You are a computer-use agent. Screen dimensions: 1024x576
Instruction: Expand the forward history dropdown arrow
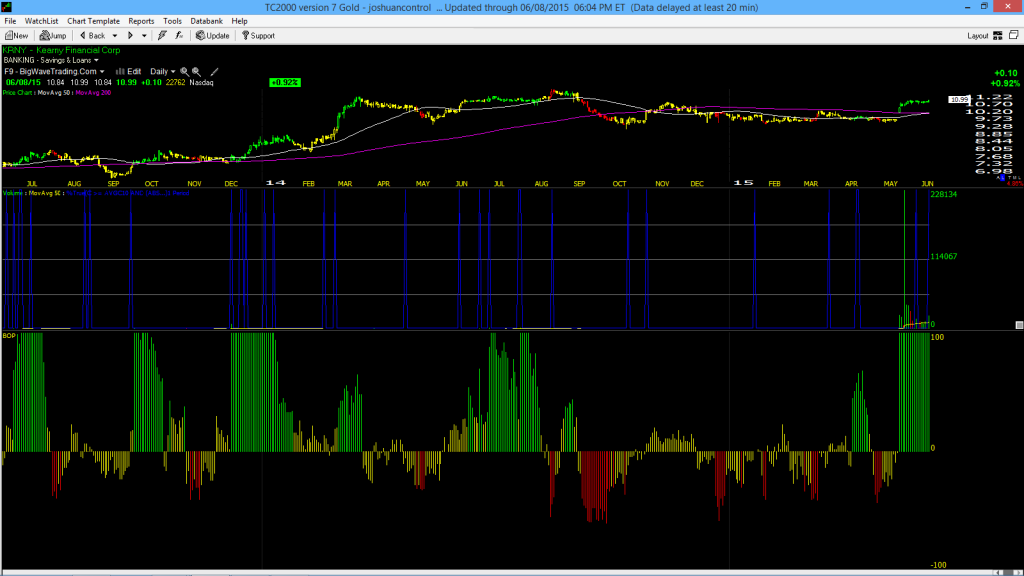coord(144,36)
